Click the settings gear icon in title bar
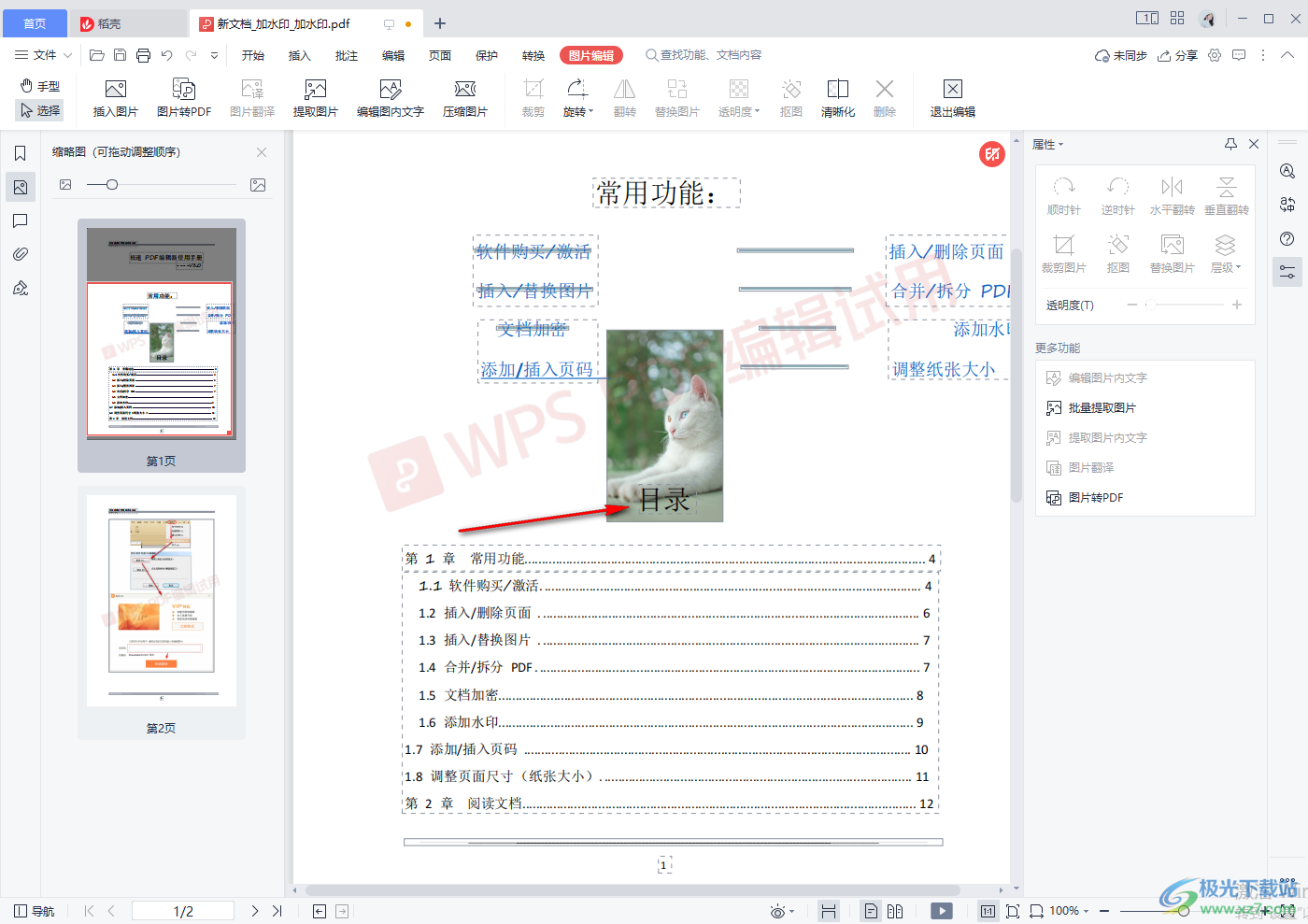1308x924 pixels. point(1215,55)
